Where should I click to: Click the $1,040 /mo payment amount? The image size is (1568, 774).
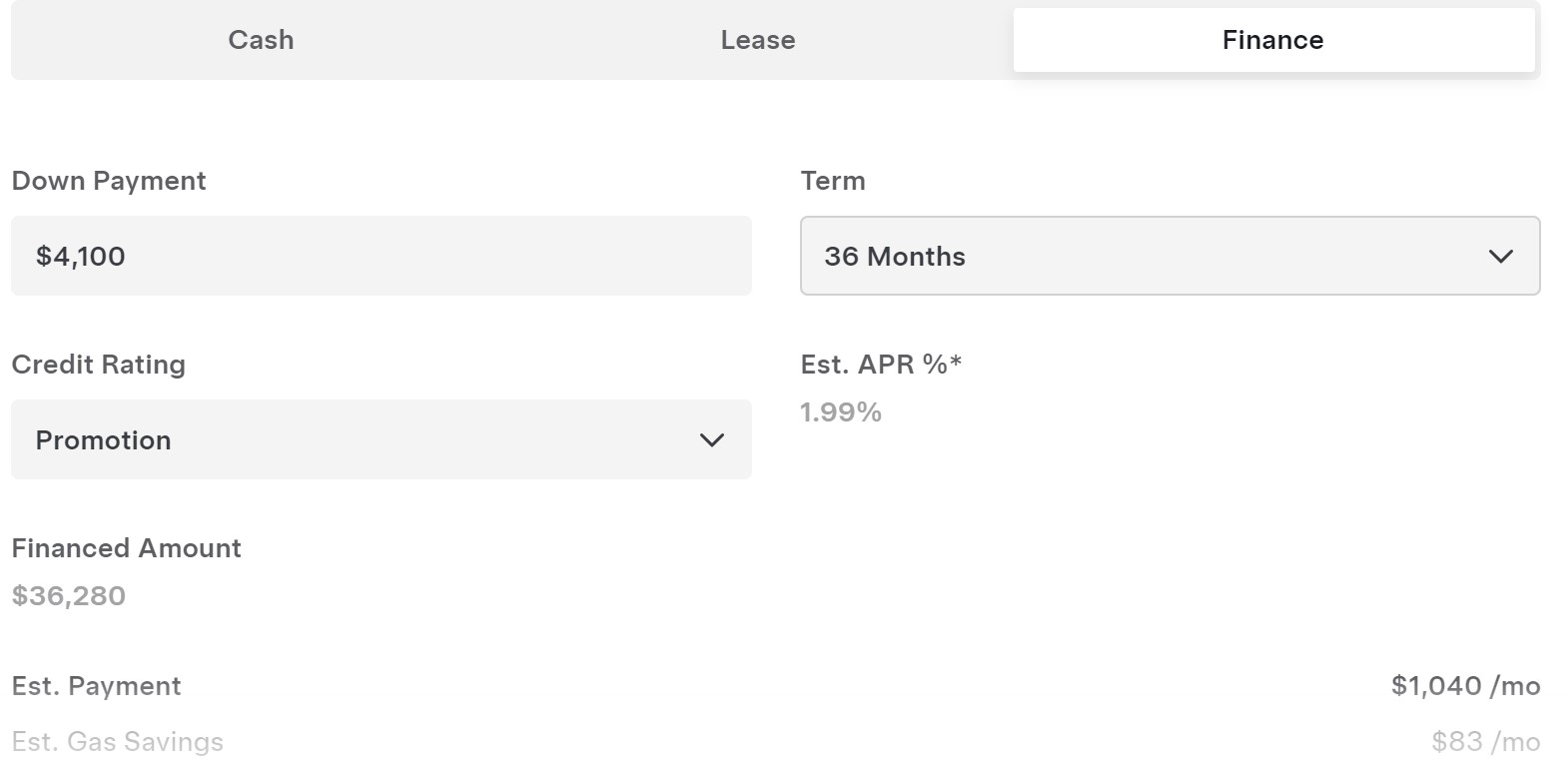coord(1465,686)
